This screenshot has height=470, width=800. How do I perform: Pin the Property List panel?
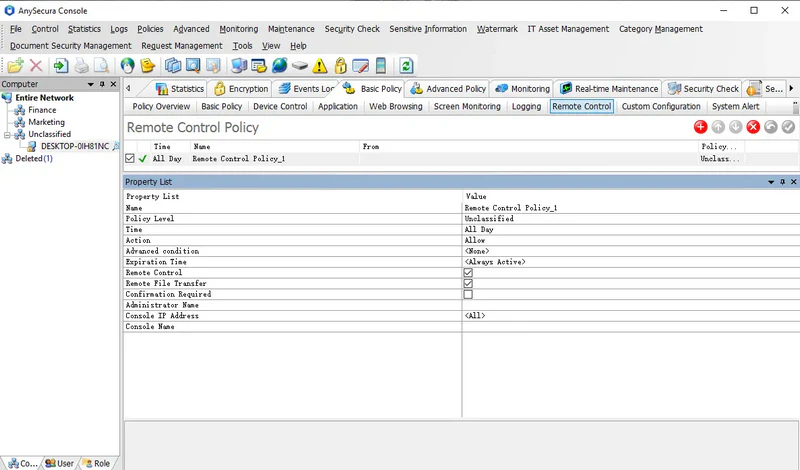click(x=782, y=182)
